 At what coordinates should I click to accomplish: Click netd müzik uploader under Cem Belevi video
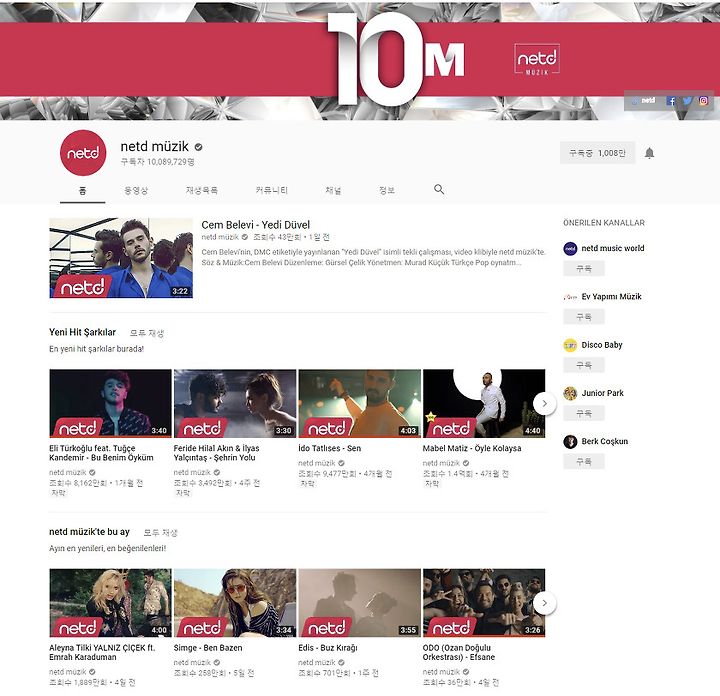pos(220,237)
